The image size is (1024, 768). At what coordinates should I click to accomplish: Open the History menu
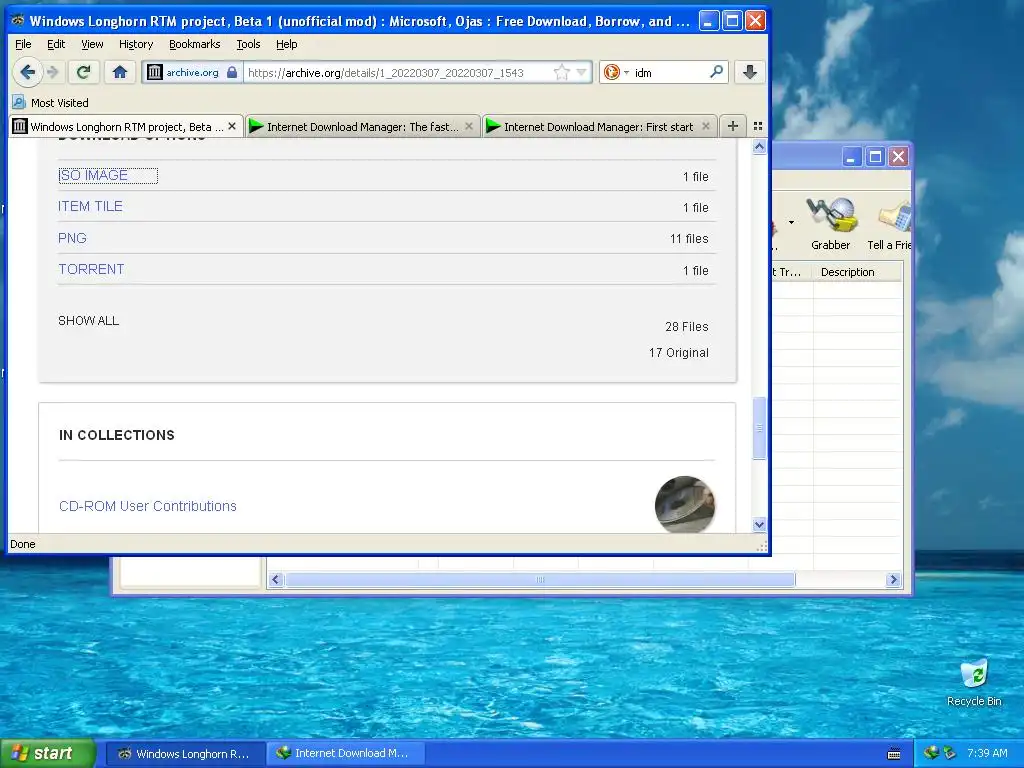click(136, 44)
